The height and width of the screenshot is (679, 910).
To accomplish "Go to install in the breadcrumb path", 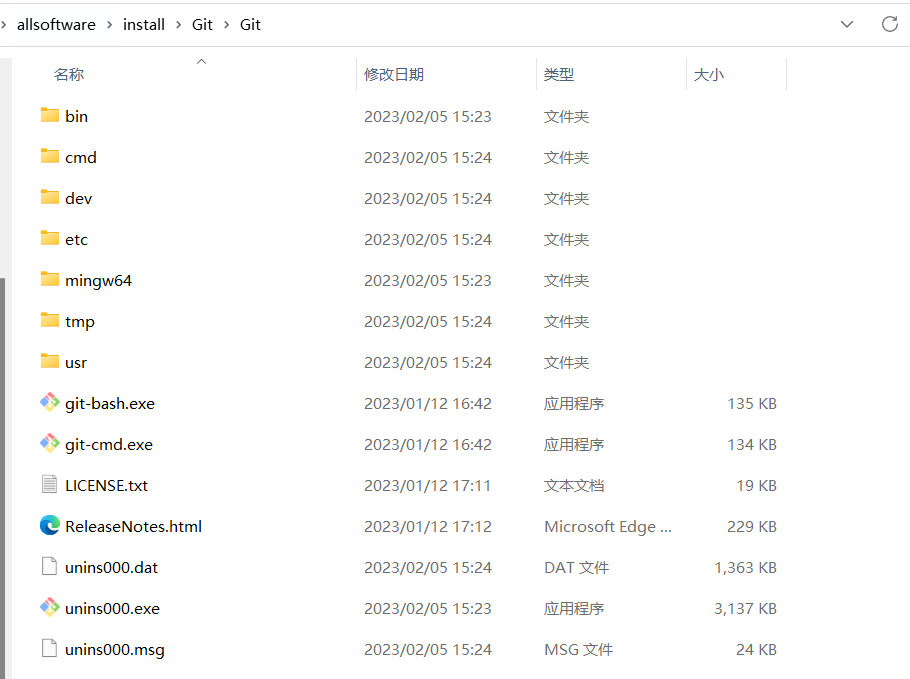I will click(x=144, y=25).
